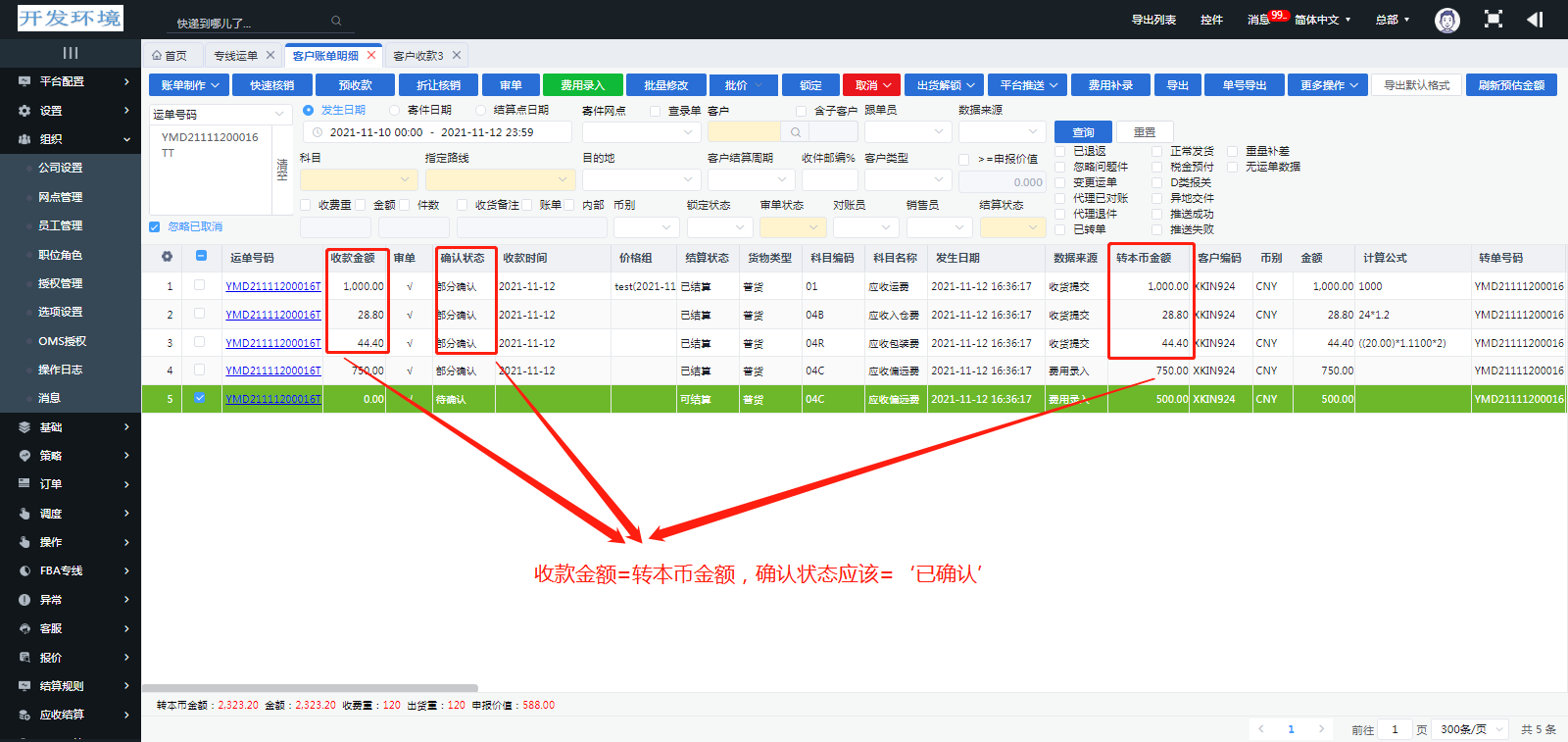The width and height of the screenshot is (1568, 742).
Task: Check the 正常发货 checkbox
Action: point(1157,151)
